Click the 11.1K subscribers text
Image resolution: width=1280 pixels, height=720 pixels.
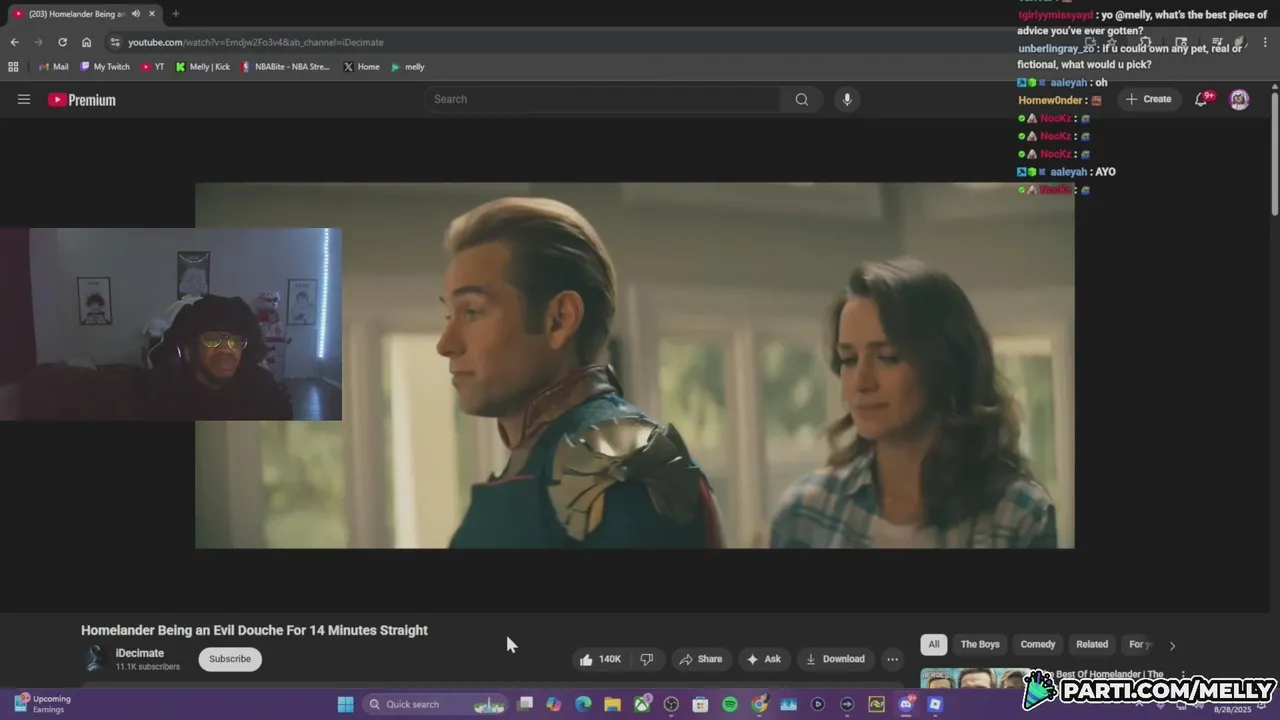click(148, 667)
